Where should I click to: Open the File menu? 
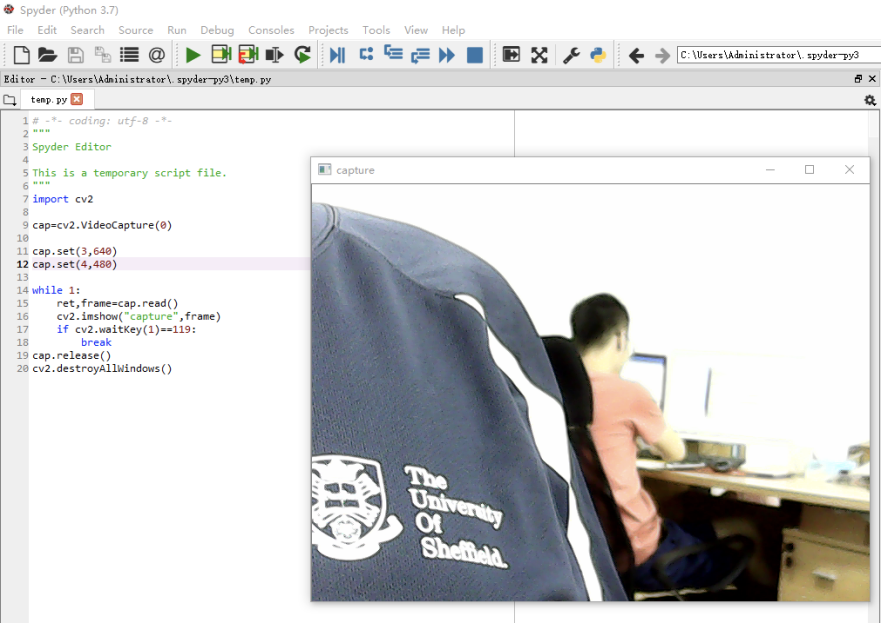(x=15, y=30)
